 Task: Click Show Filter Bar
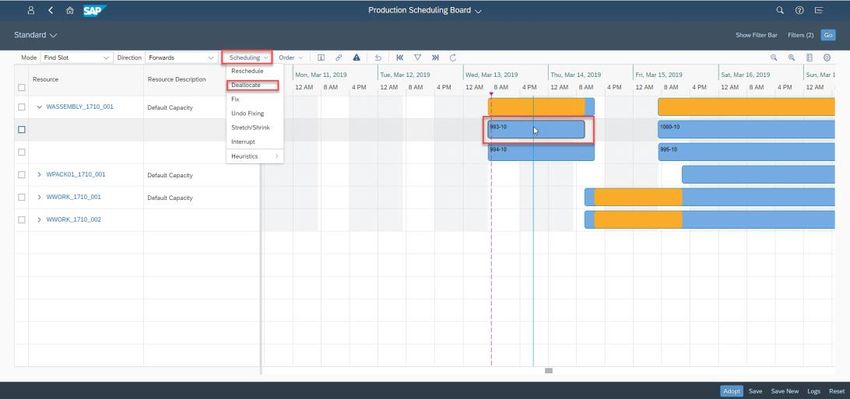[x=756, y=35]
